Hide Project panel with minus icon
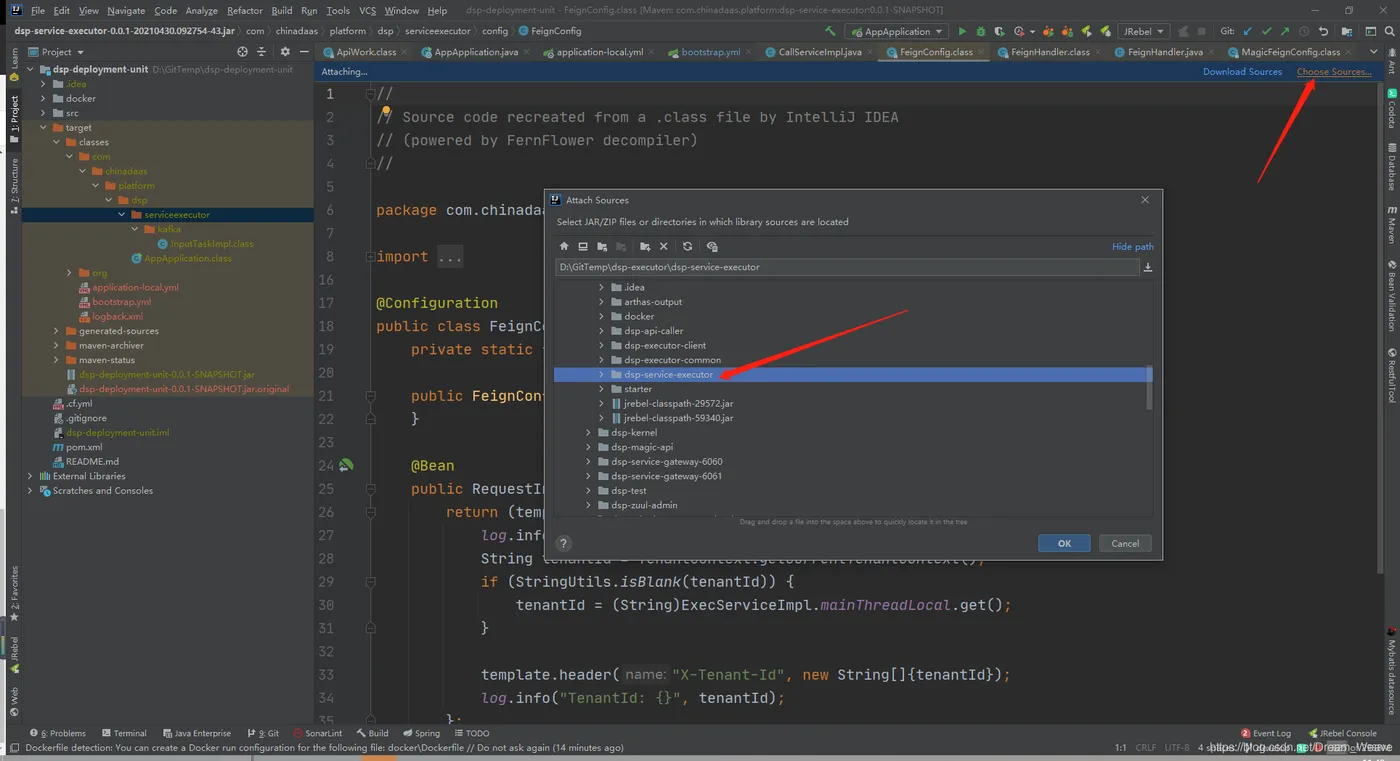The height and width of the screenshot is (761, 1400). coord(304,51)
